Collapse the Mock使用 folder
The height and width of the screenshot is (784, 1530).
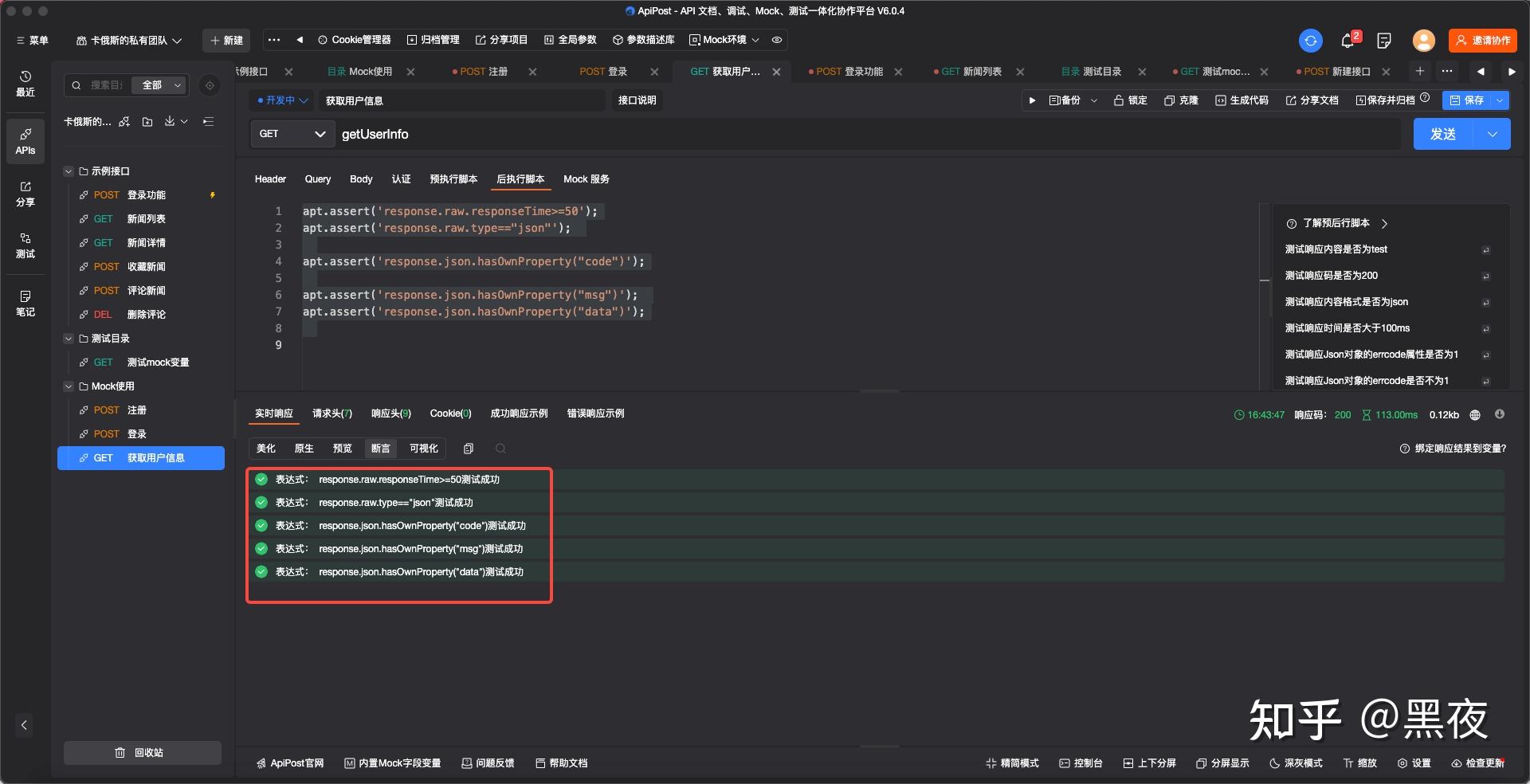click(x=69, y=386)
